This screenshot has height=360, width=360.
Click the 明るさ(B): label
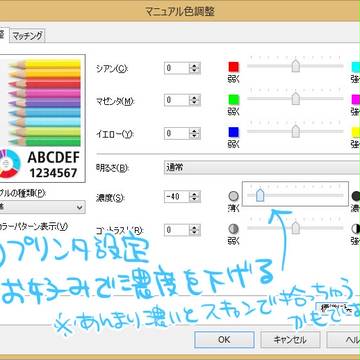[x=112, y=168]
